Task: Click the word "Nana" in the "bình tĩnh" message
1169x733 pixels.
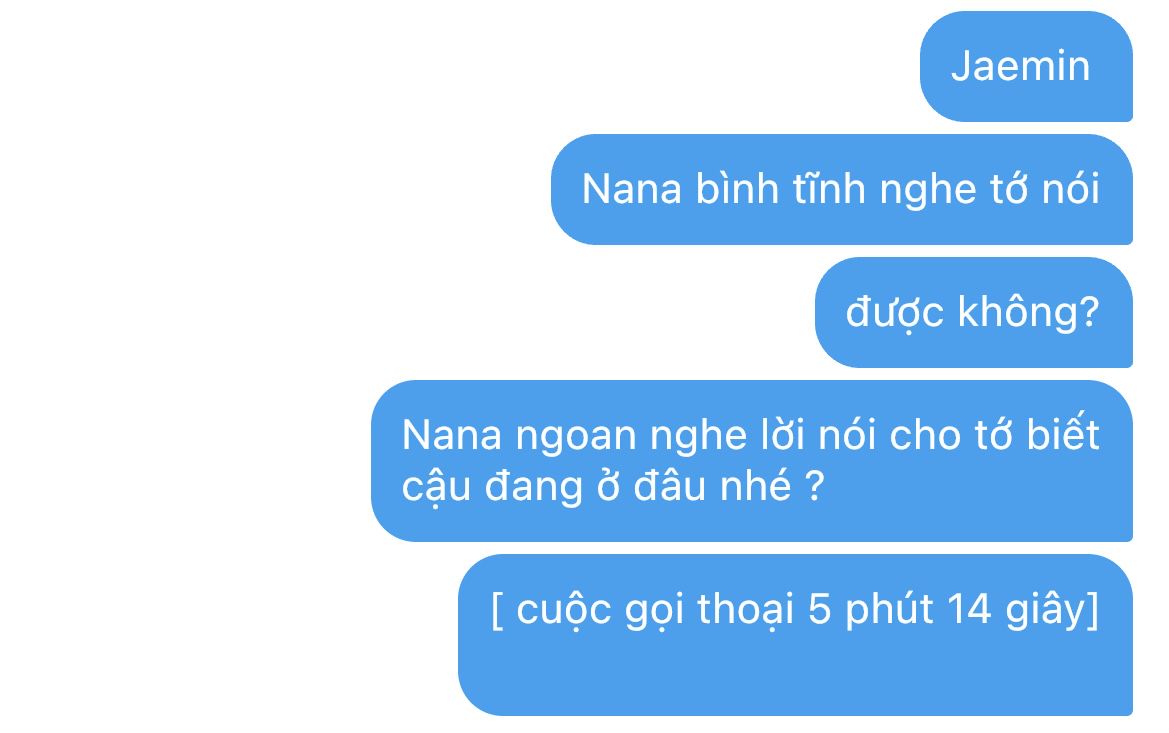Action: point(631,189)
